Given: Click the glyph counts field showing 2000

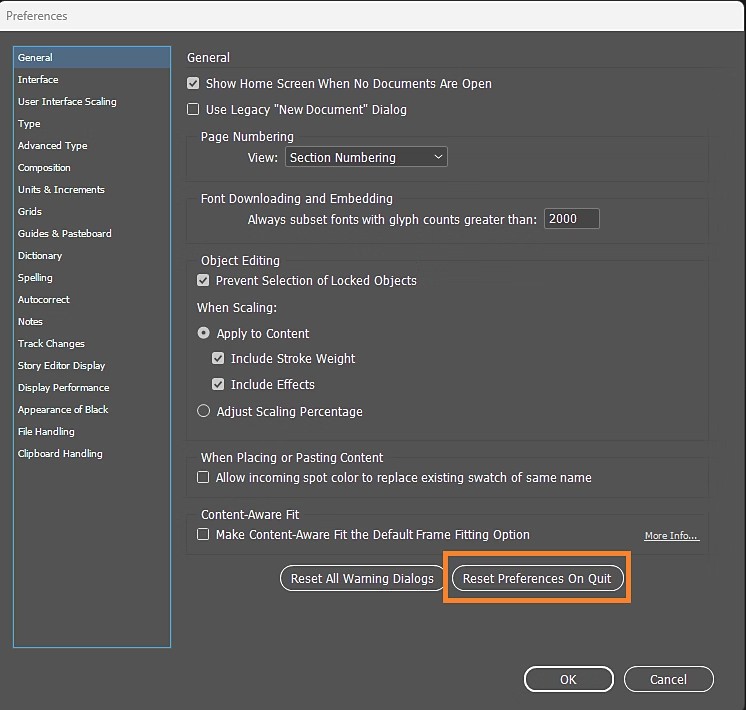Looking at the screenshot, I should click(x=571, y=219).
